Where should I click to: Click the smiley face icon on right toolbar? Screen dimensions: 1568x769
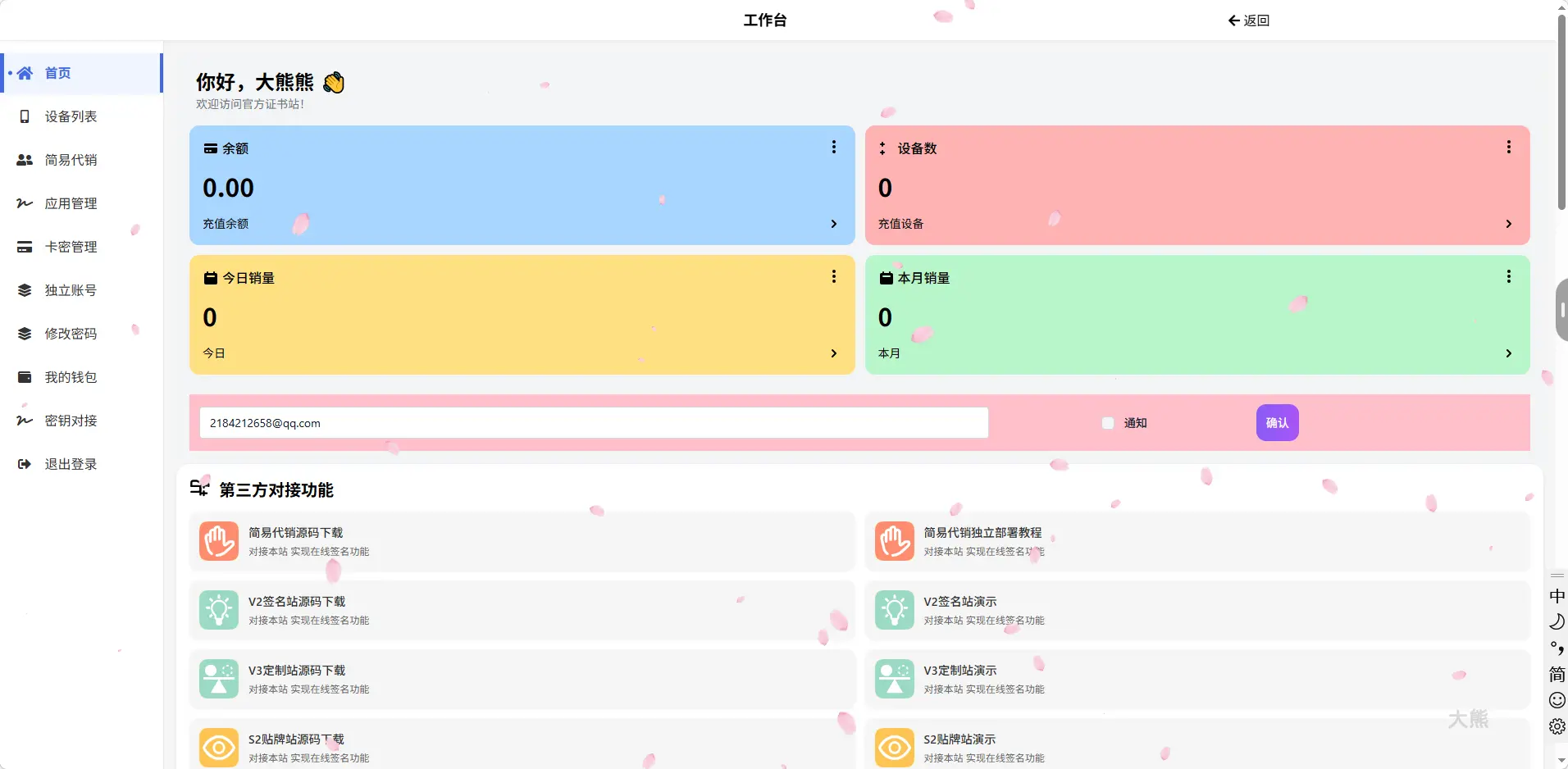pos(1557,700)
